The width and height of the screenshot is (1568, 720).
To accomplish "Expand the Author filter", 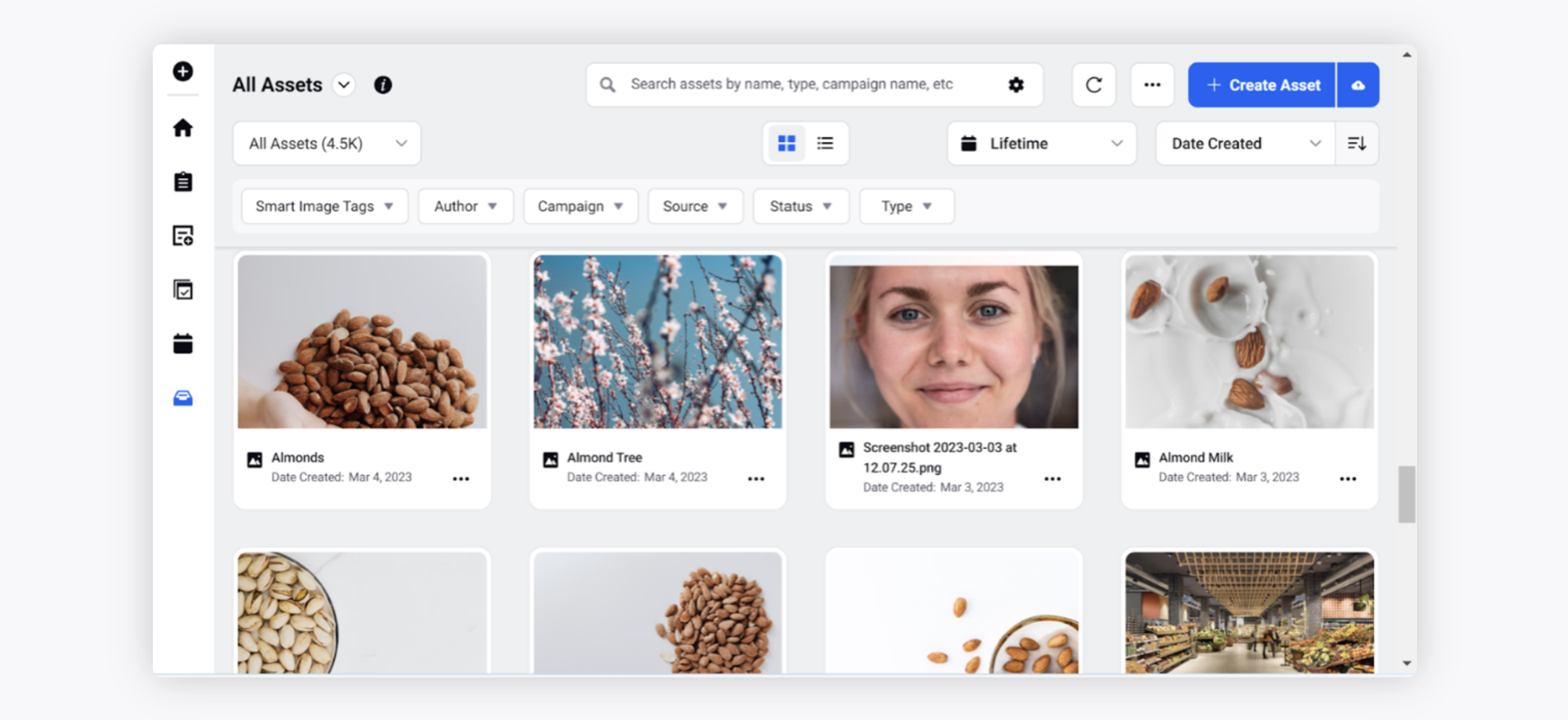I will coord(466,206).
